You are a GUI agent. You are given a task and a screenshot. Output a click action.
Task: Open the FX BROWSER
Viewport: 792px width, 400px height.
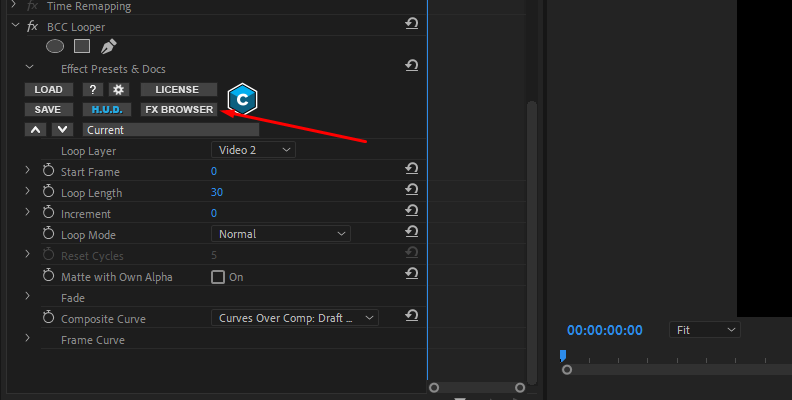pyautogui.click(x=179, y=110)
